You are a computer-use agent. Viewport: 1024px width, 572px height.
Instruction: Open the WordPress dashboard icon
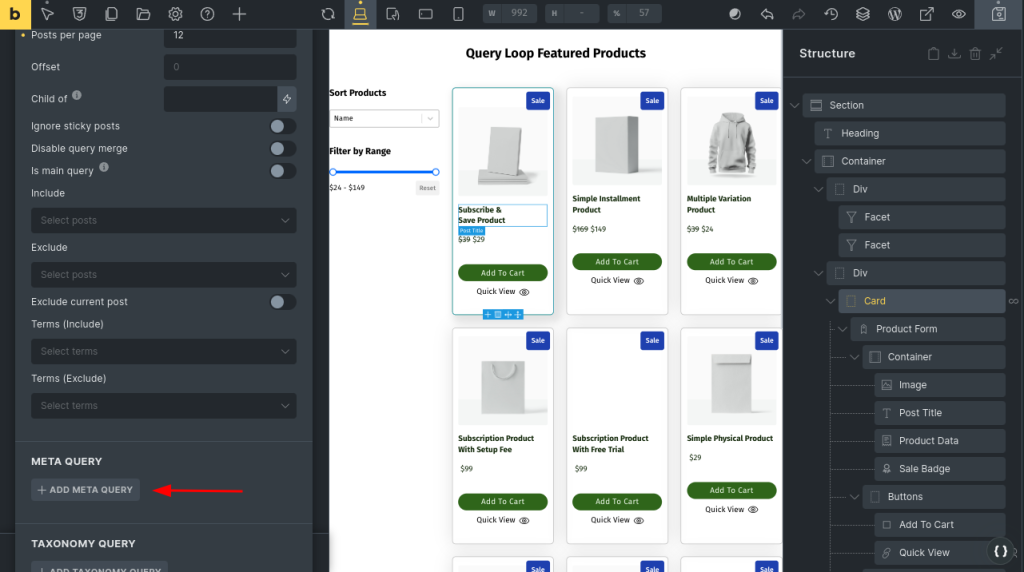[x=895, y=14]
